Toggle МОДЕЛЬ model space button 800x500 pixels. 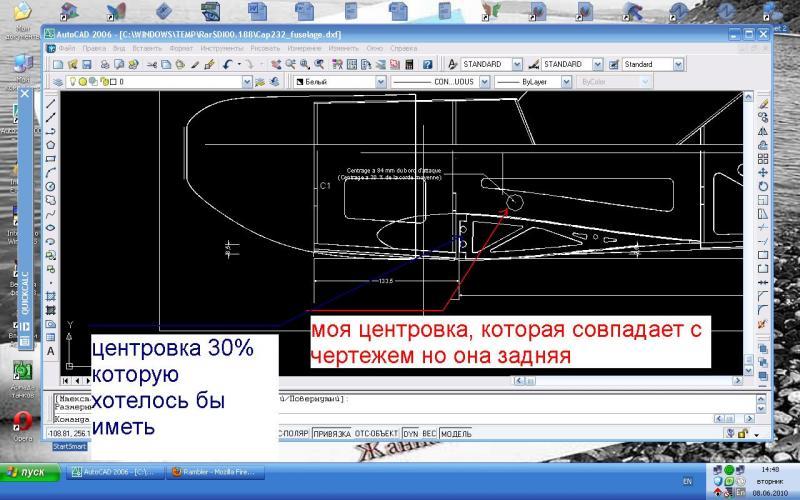[x=455, y=433]
